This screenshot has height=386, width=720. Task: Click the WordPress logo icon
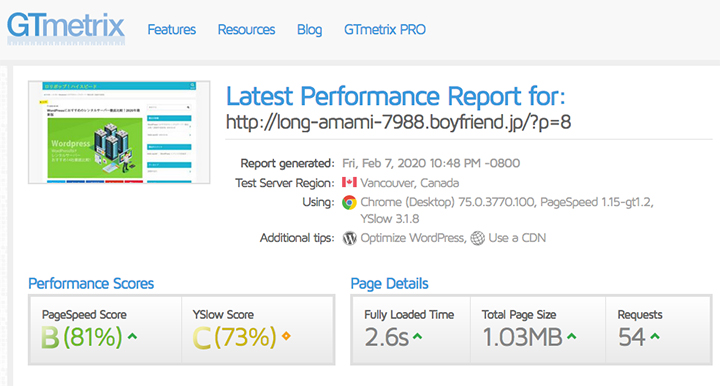coord(349,238)
